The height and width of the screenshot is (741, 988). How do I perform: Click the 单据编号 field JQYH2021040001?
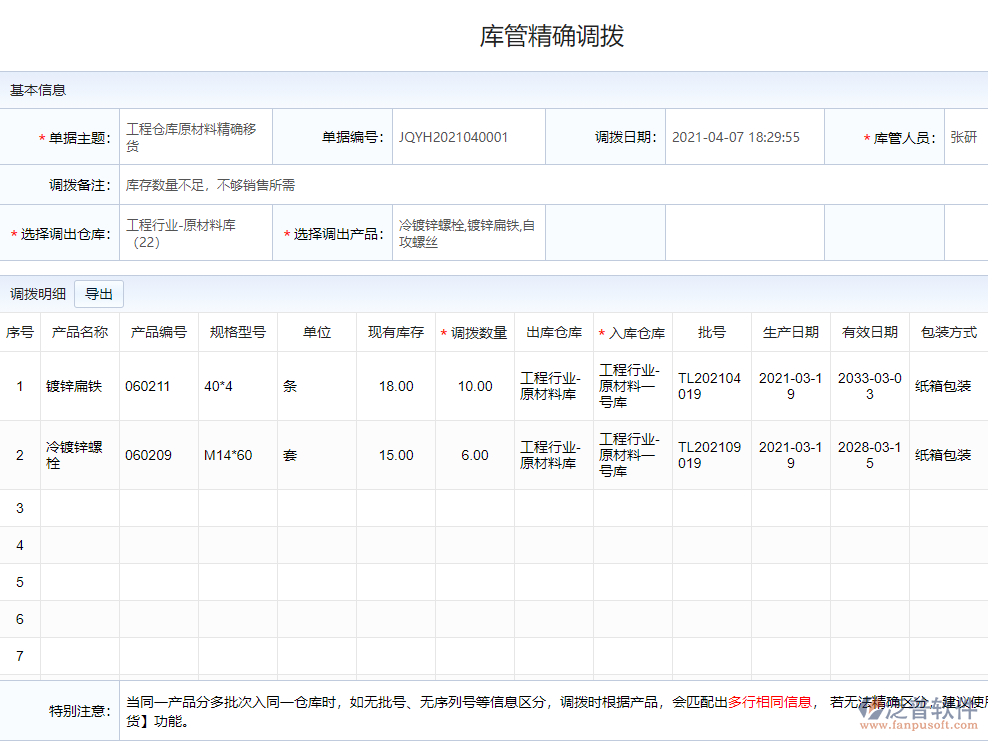pyautogui.click(x=468, y=138)
